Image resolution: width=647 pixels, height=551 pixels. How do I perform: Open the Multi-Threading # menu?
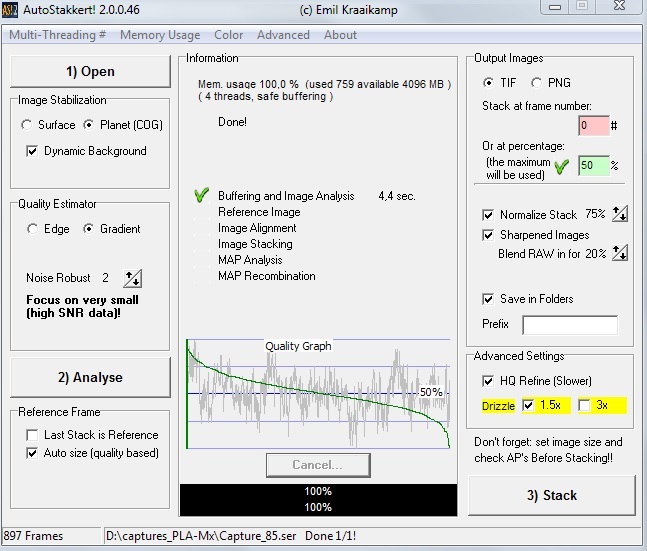pyautogui.click(x=57, y=35)
